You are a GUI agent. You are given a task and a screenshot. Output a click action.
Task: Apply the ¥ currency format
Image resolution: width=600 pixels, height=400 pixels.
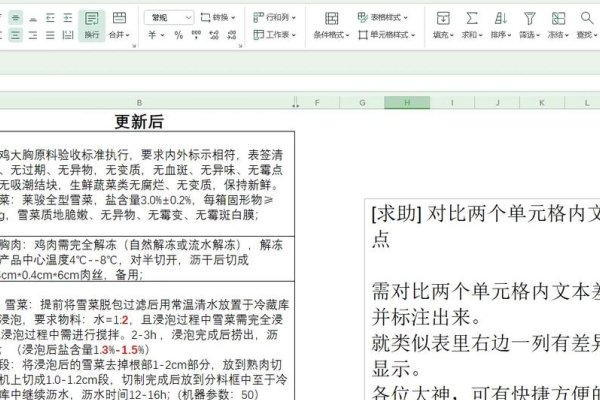[152, 35]
